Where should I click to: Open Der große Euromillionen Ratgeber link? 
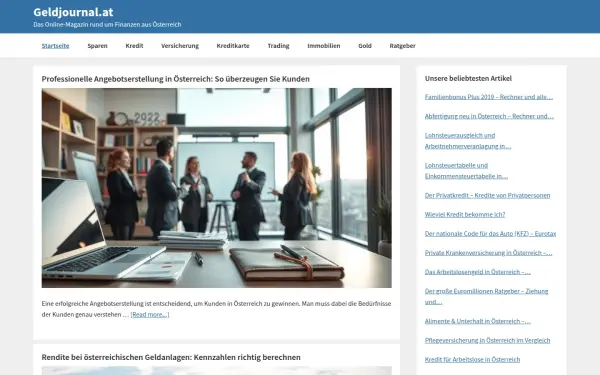pyautogui.click(x=486, y=297)
